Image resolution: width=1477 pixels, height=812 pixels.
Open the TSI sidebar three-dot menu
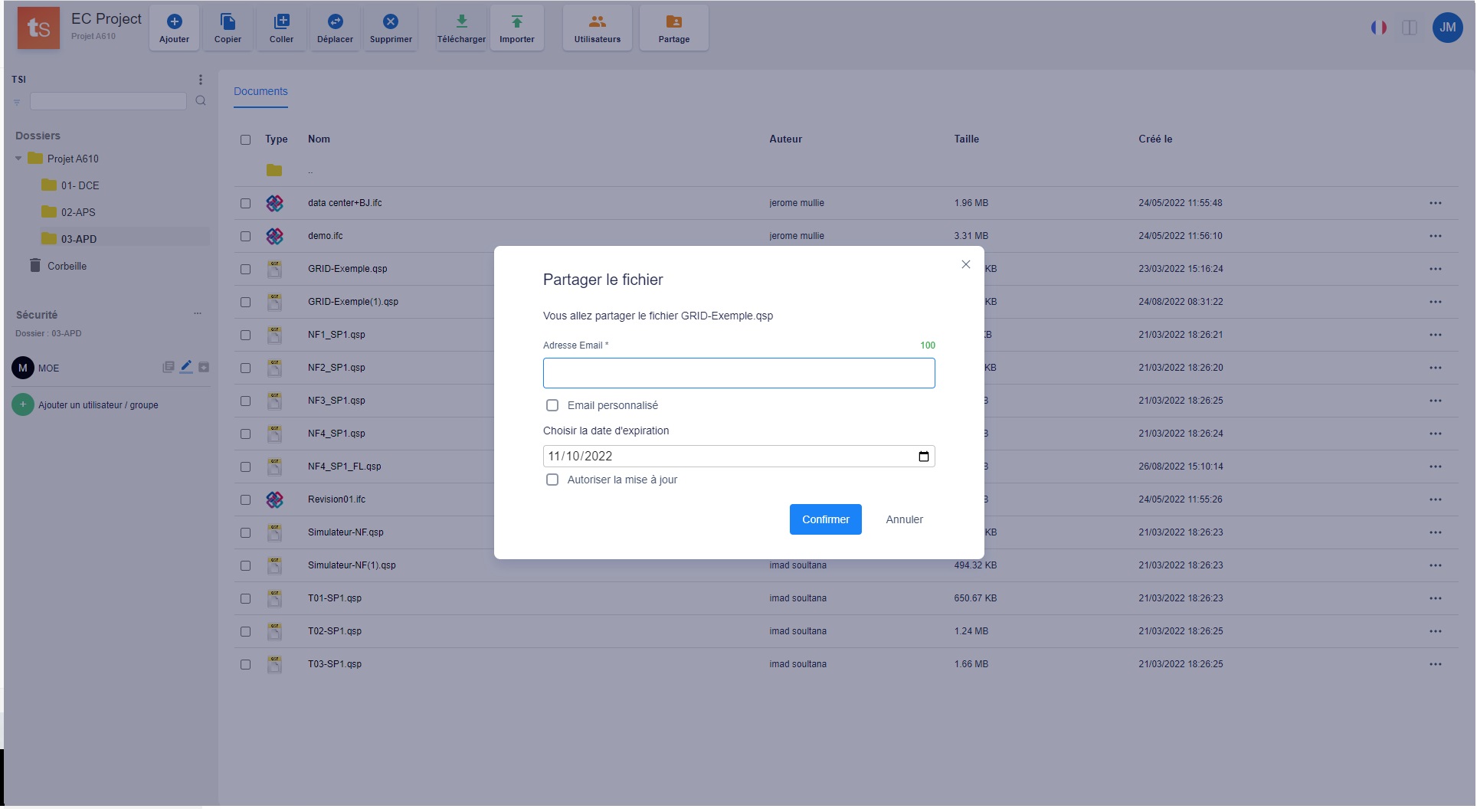(x=201, y=80)
